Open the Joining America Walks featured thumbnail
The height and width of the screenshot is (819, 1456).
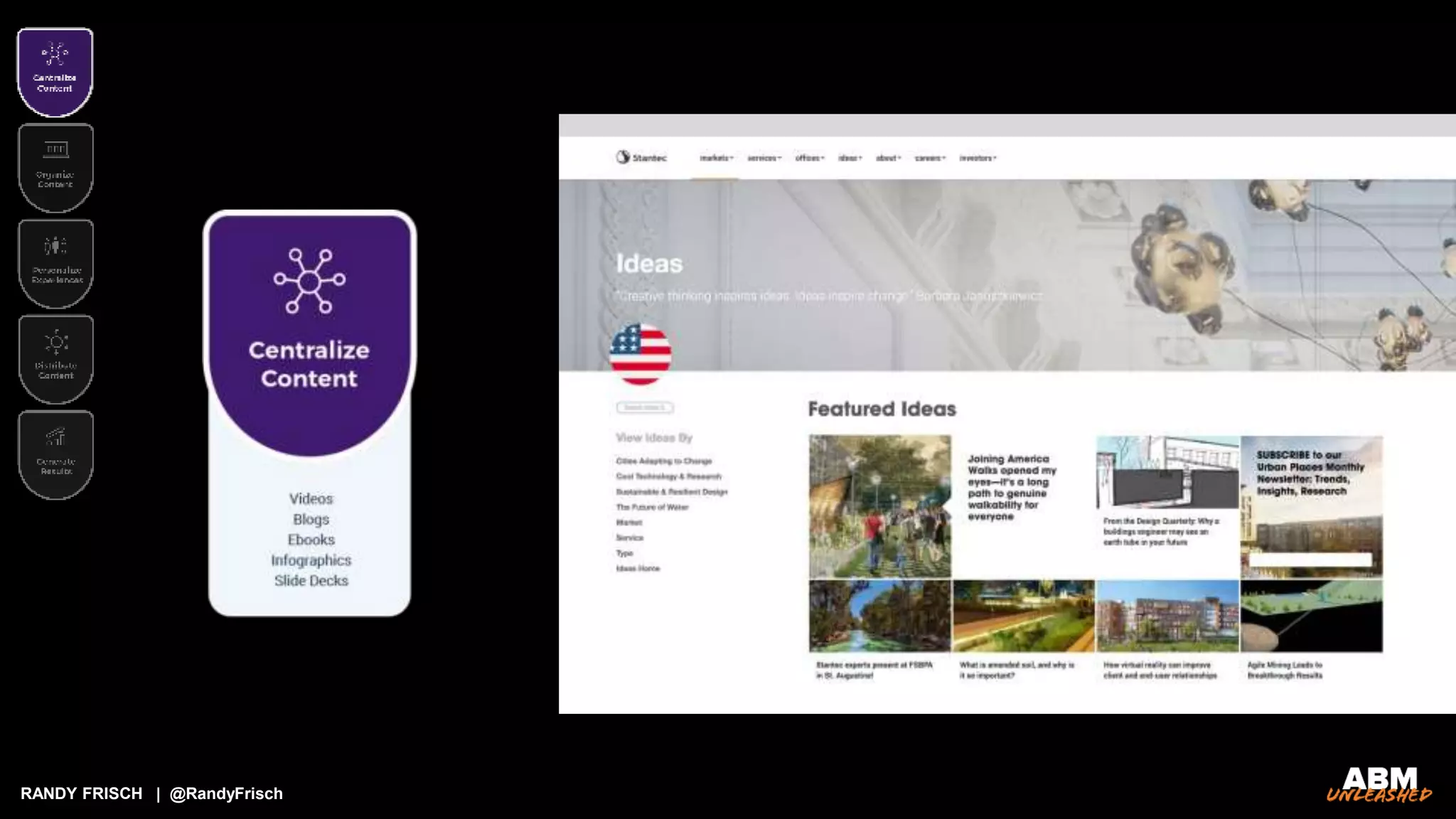click(879, 505)
